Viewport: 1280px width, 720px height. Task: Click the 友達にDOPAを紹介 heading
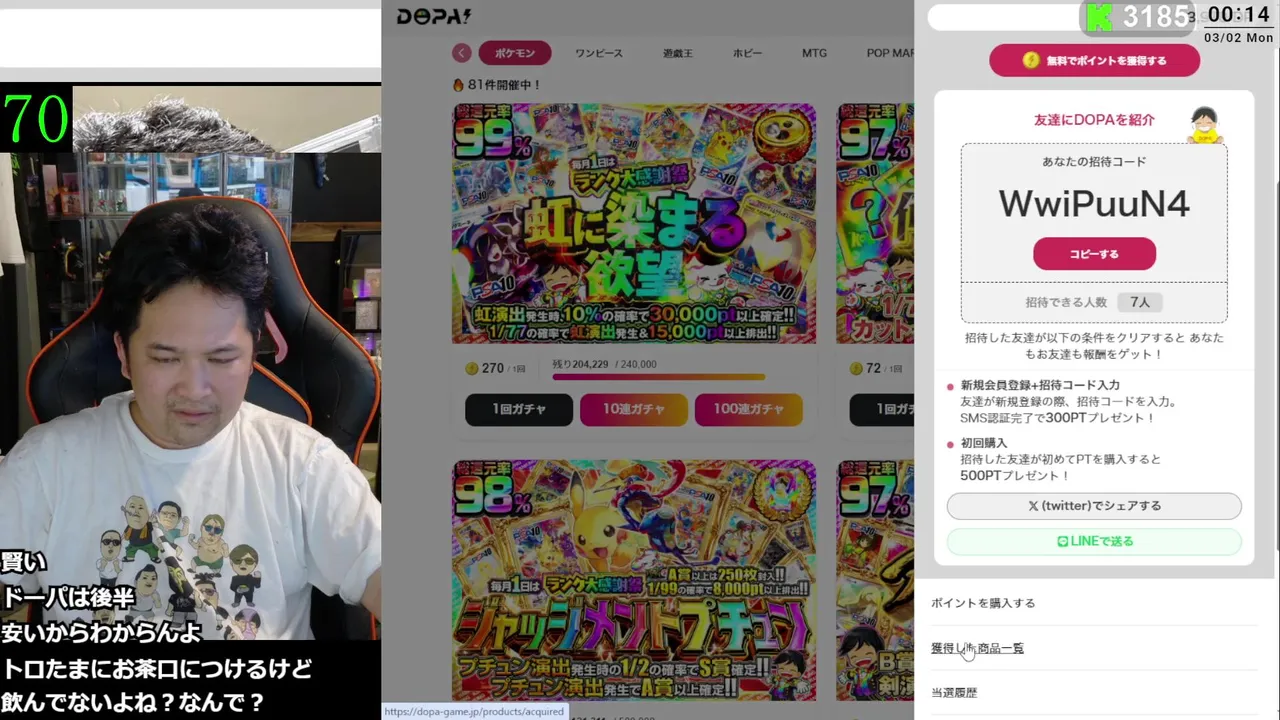coord(1094,120)
